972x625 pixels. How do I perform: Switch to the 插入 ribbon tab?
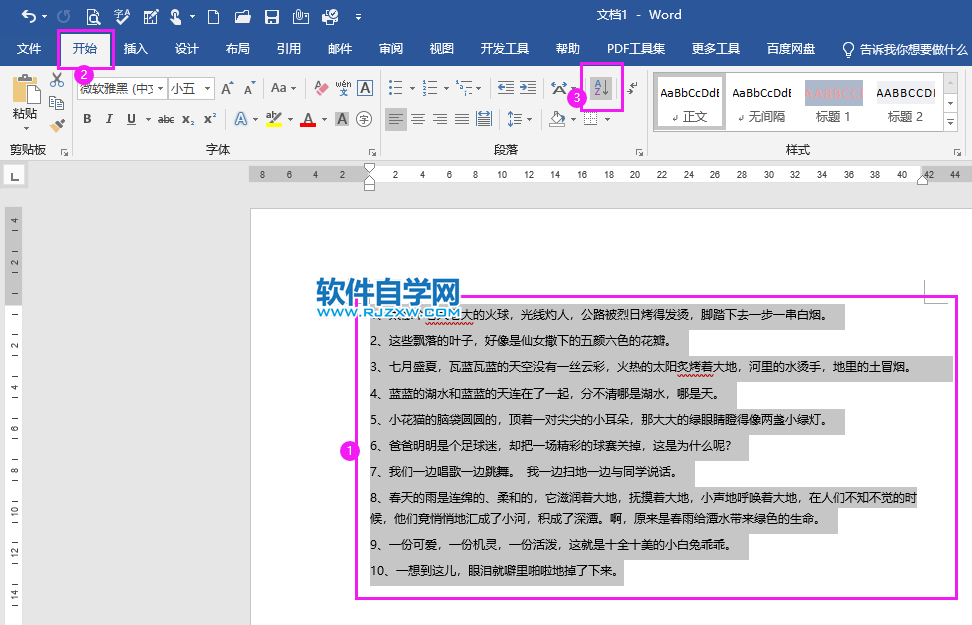(x=136, y=46)
